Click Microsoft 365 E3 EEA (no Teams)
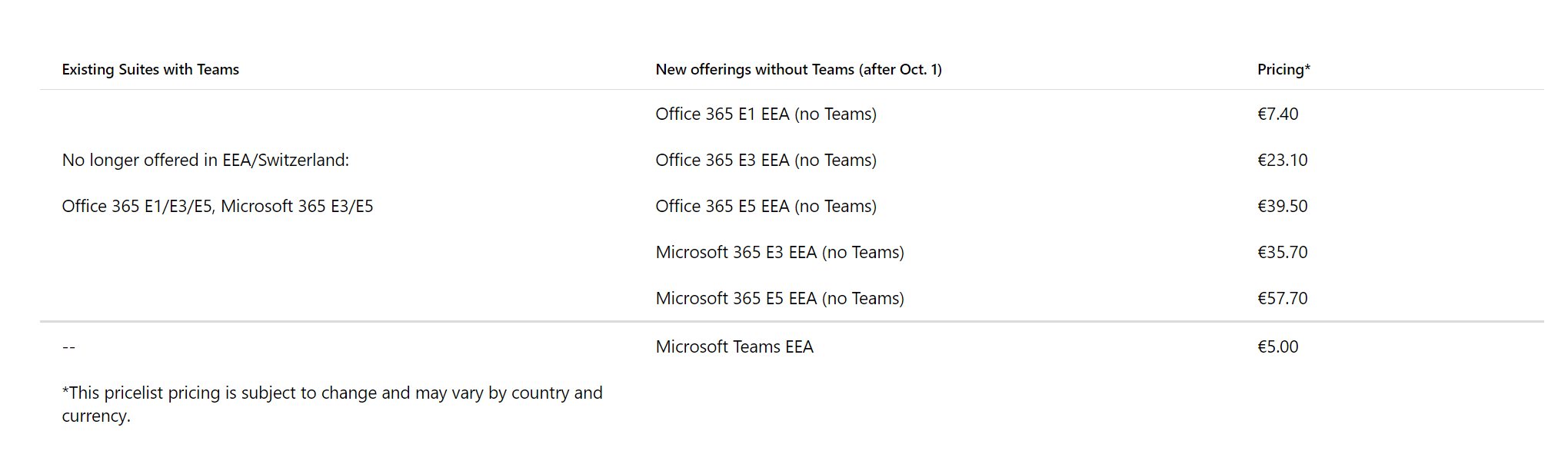The width and height of the screenshot is (1568, 474). pyautogui.click(x=780, y=252)
